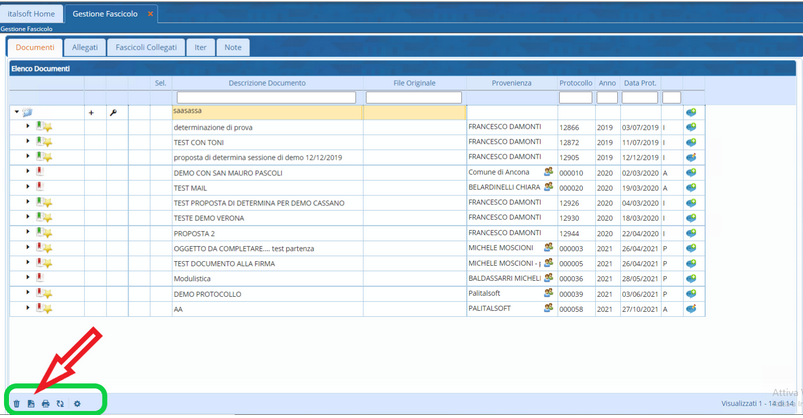Click the export document icon beside the trash
The image size is (803, 418).
point(31,403)
